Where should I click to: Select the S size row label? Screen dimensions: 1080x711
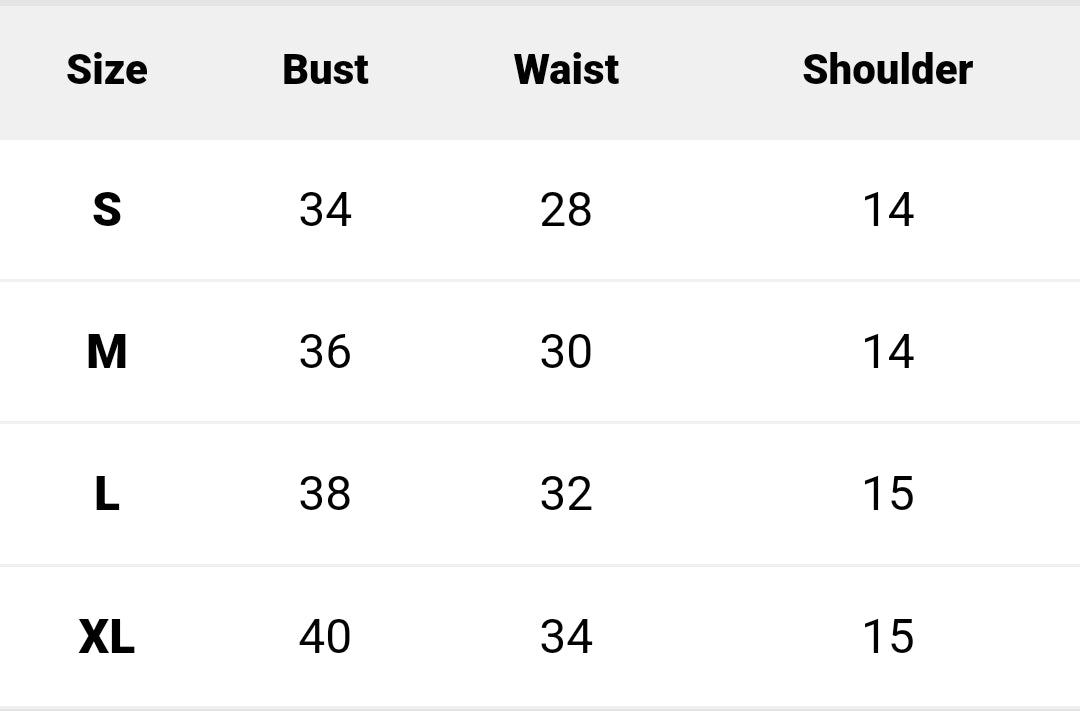[x=107, y=210]
